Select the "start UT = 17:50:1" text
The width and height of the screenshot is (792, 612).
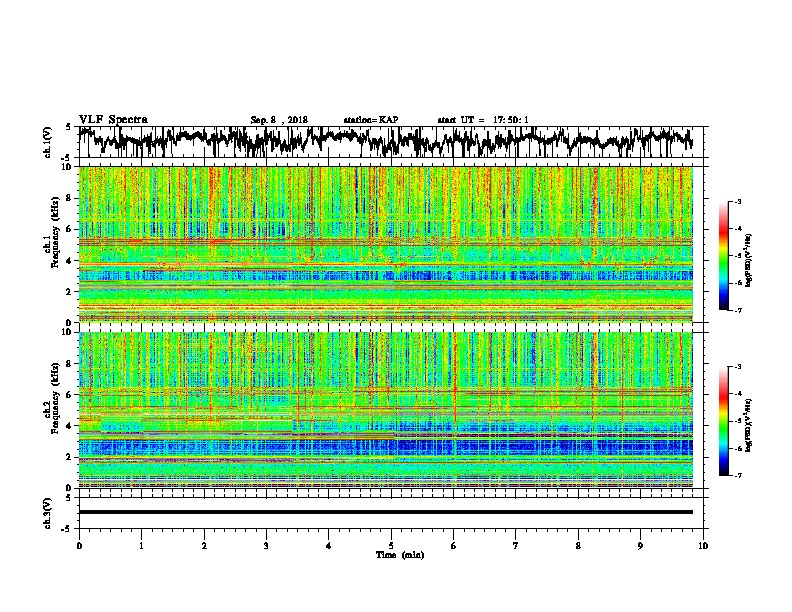click(483, 120)
